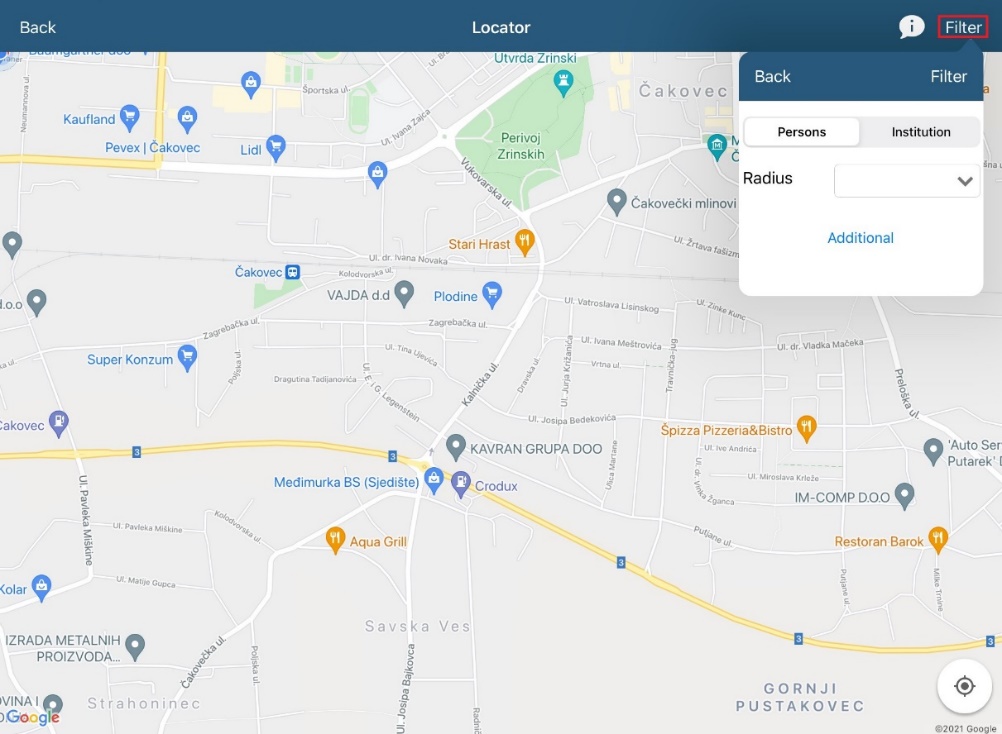
Task: Select the Kaufland store pin
Action: point(129,118)
